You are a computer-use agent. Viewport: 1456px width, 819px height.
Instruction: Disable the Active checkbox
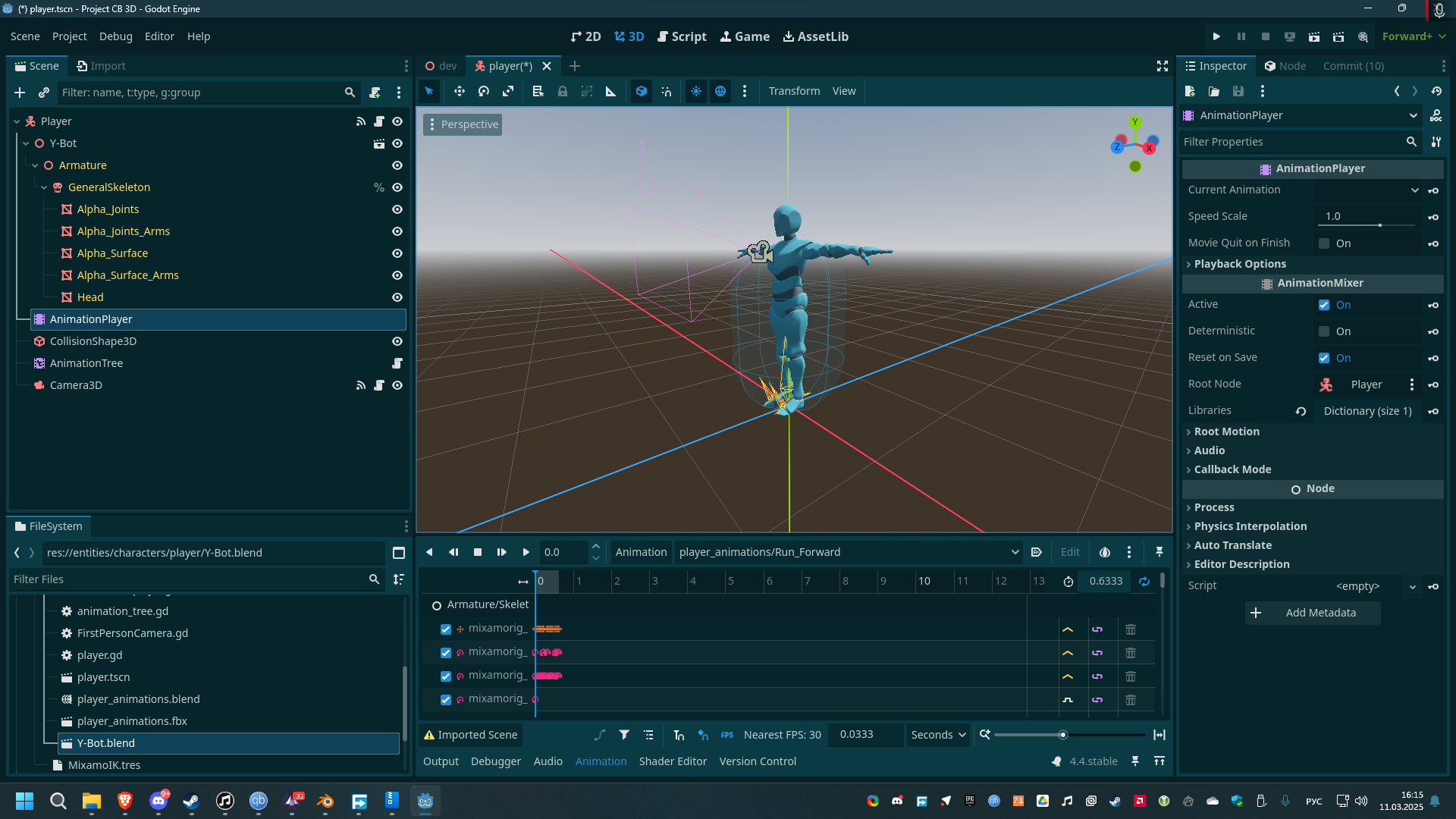[1324, 305]
